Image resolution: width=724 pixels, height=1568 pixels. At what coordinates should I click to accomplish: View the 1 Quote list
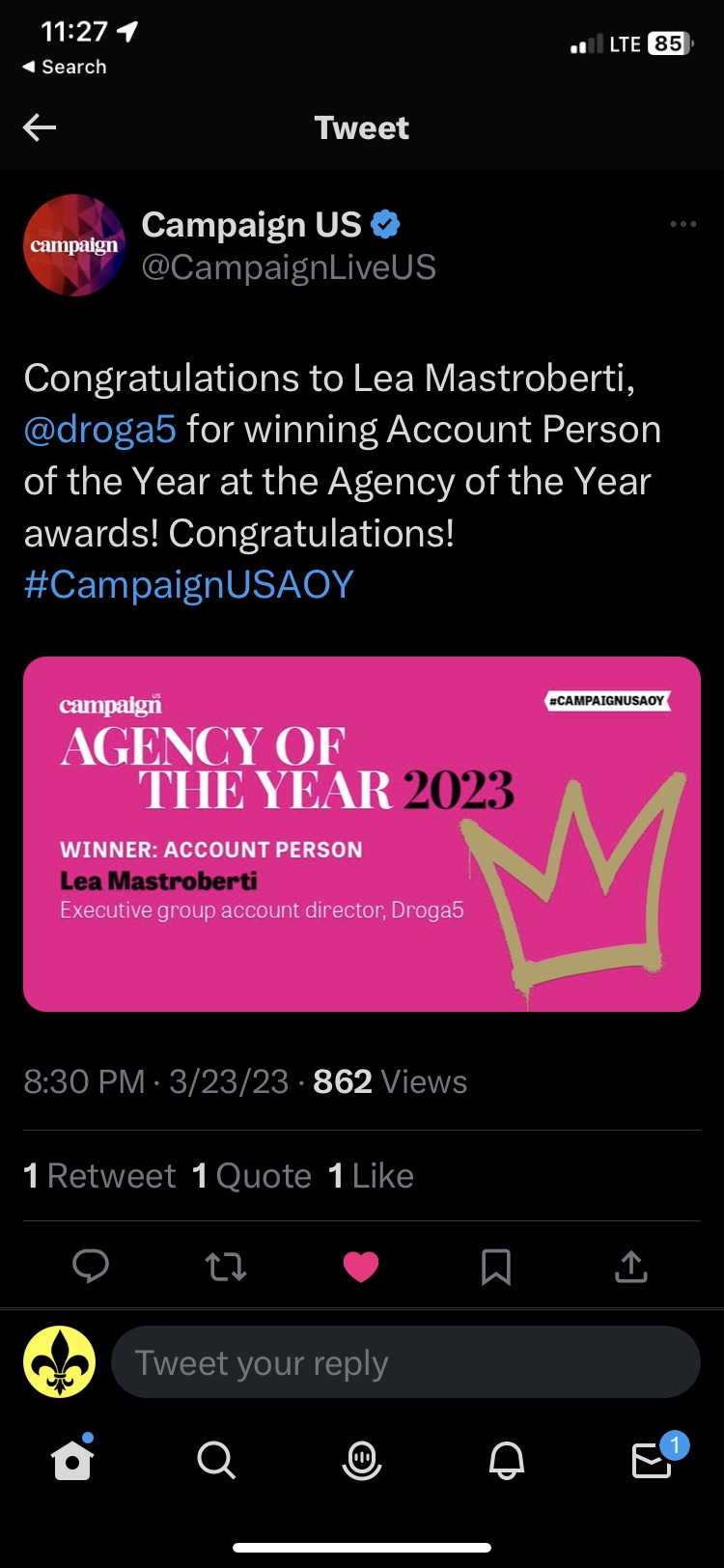click(x=252, y=1176)
